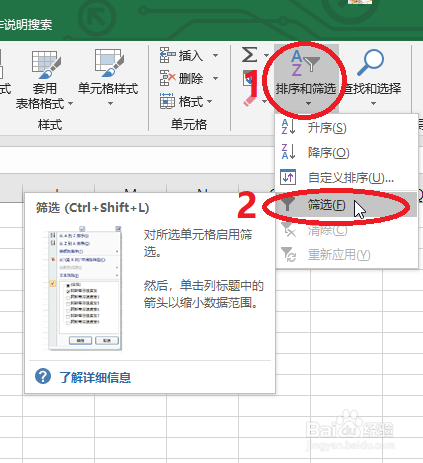The width and height of the screenshot is (423, 463).
Task: Click the Insert (插入) cells icon
Action: pos(167,55)
